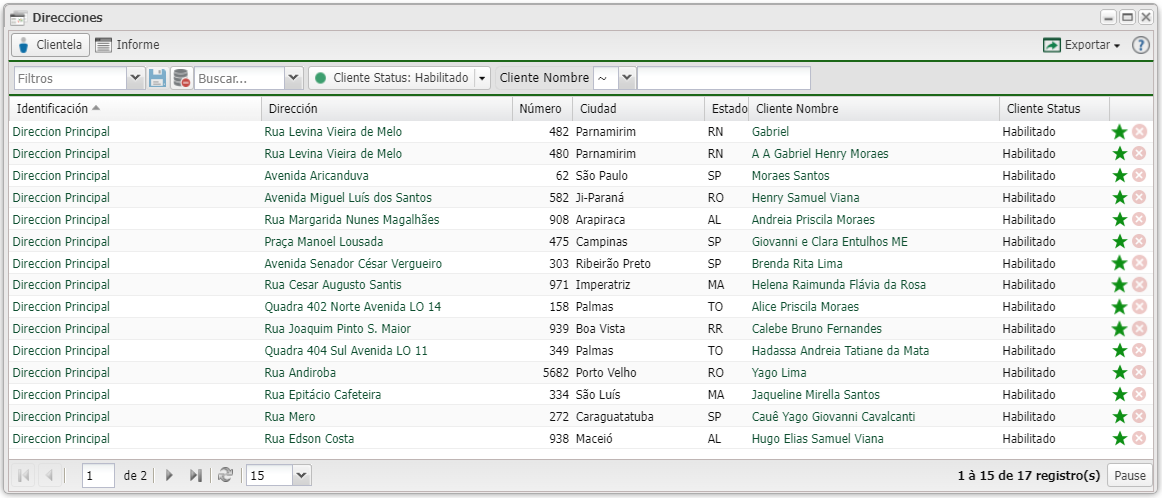This screenshot has width=1162, height=498.
Task: Click the delete icon in Yago Lima's row
Action: pyautogui.click(x=1139, y=373)
